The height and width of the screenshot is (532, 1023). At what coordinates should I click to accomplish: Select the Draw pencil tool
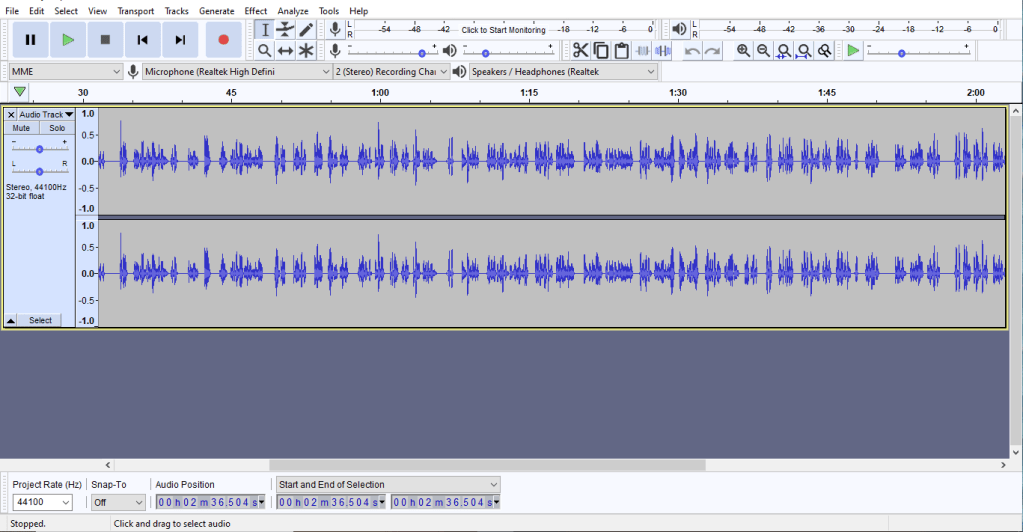coord(306,29)
